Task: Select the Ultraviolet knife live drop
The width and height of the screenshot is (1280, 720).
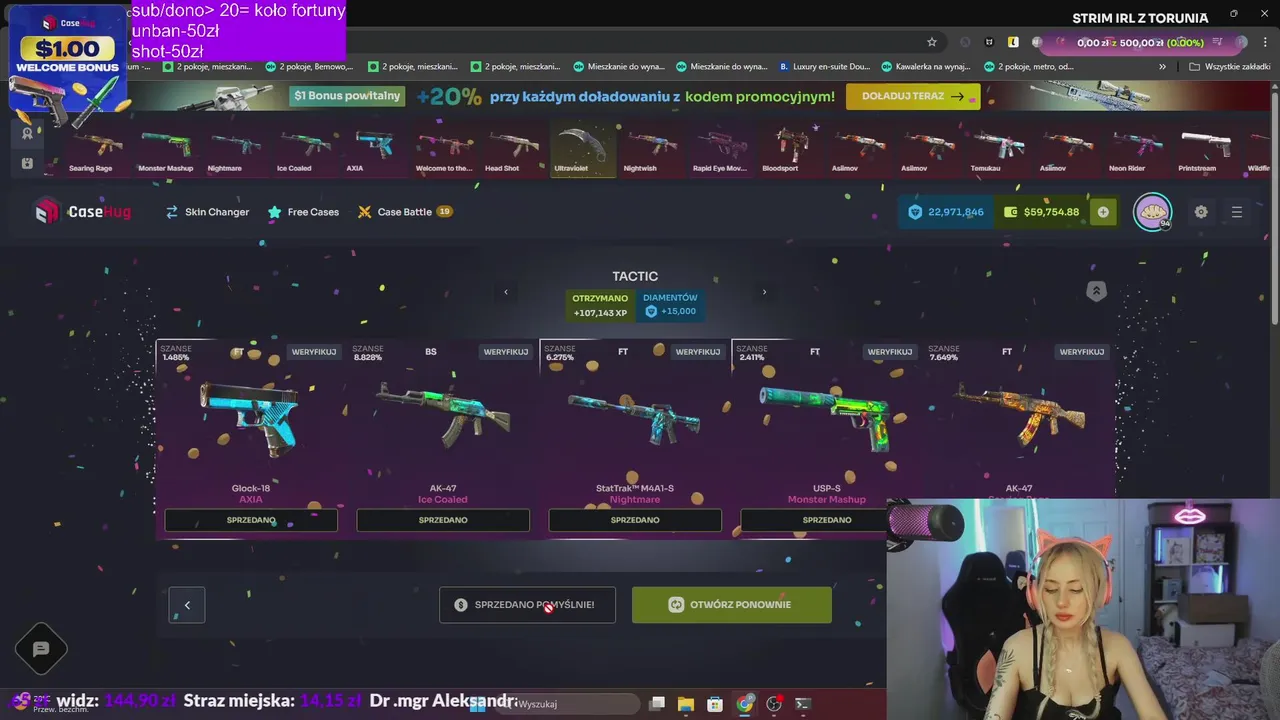Action: tap(584, 150)
